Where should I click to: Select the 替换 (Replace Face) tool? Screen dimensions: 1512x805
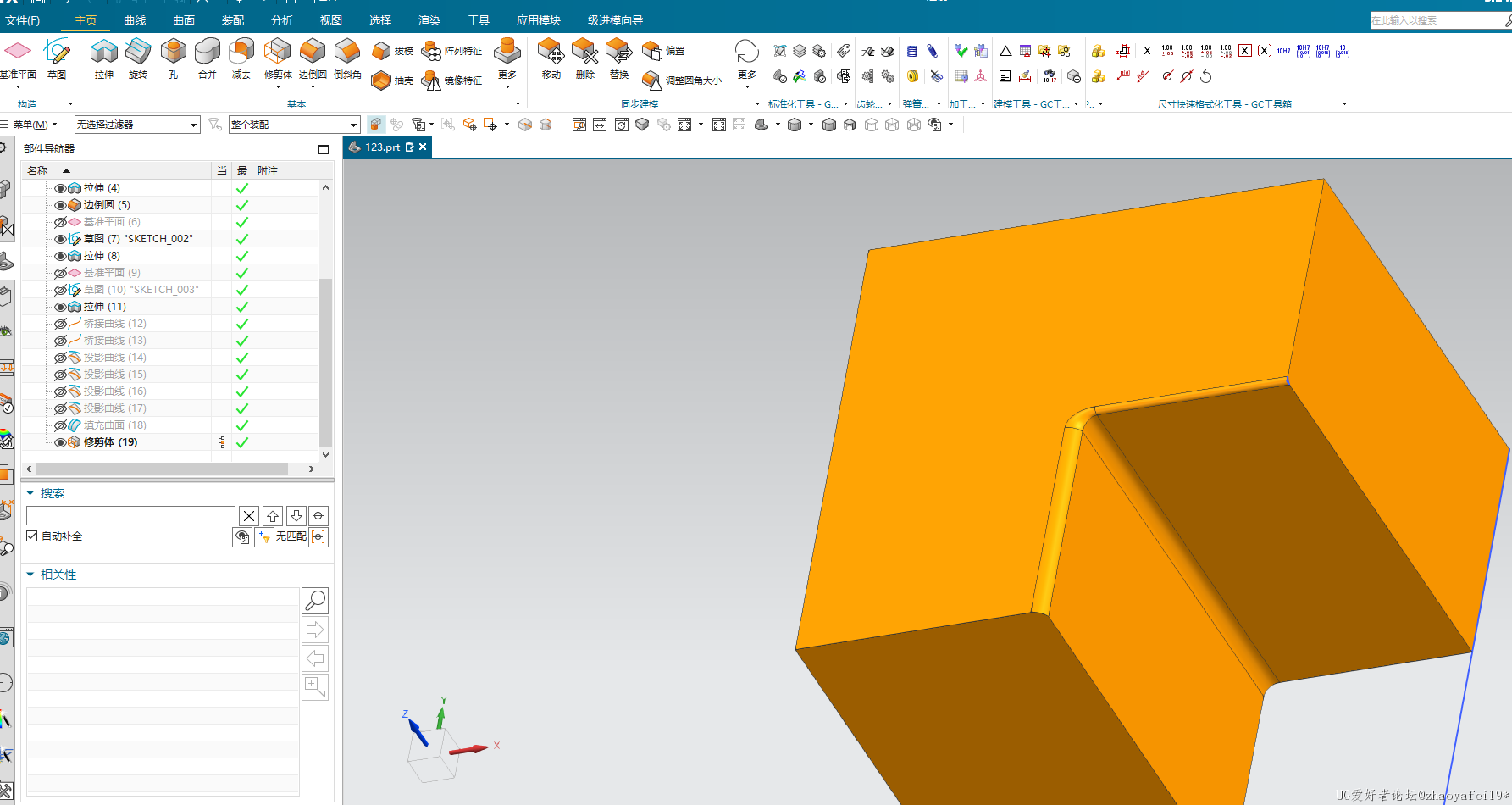pyautogui.click(x=619, y=58)
